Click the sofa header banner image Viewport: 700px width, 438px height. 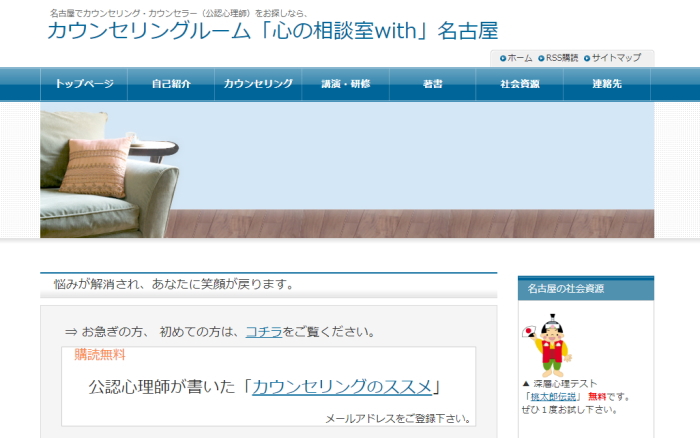pos(347,170)
